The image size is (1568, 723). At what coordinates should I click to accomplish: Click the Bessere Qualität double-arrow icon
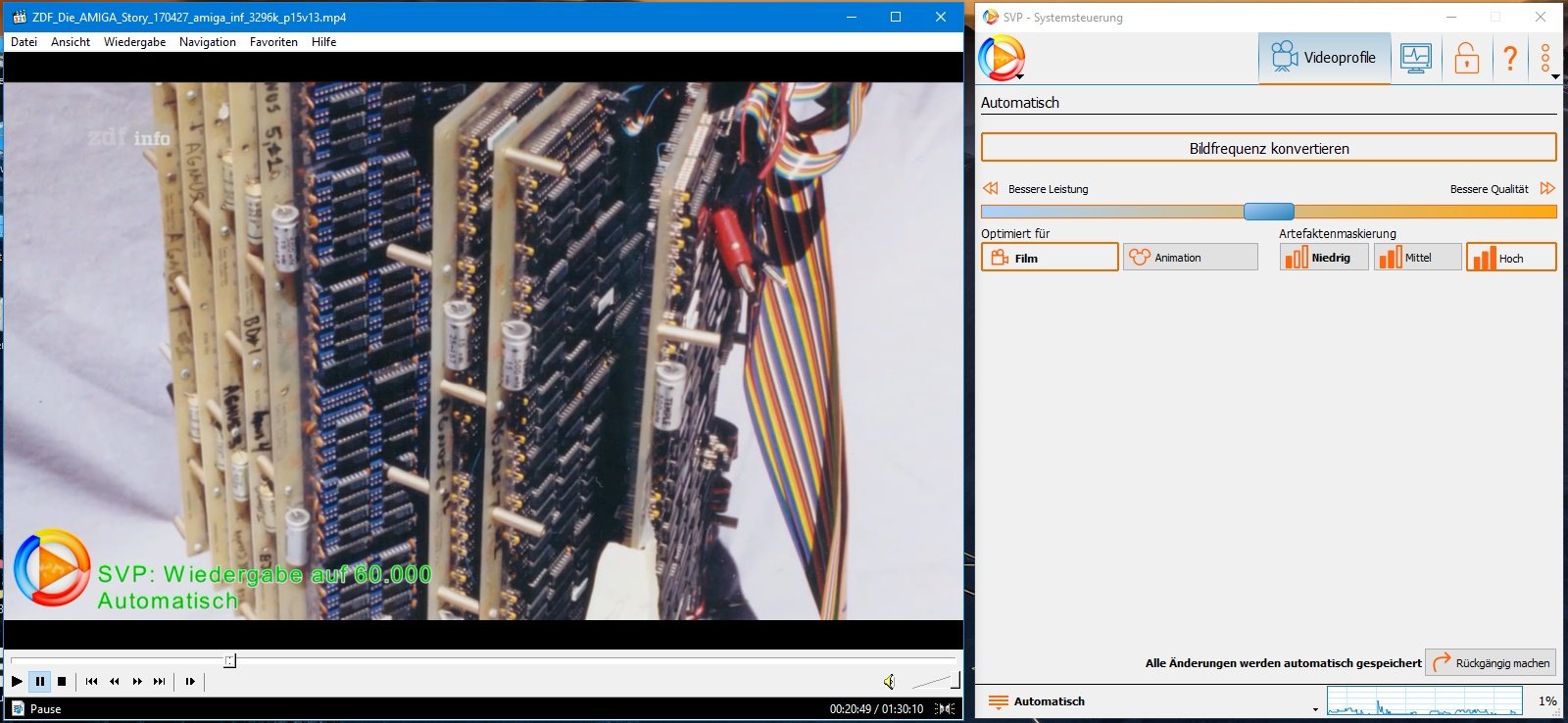[x=1547, y=188]
